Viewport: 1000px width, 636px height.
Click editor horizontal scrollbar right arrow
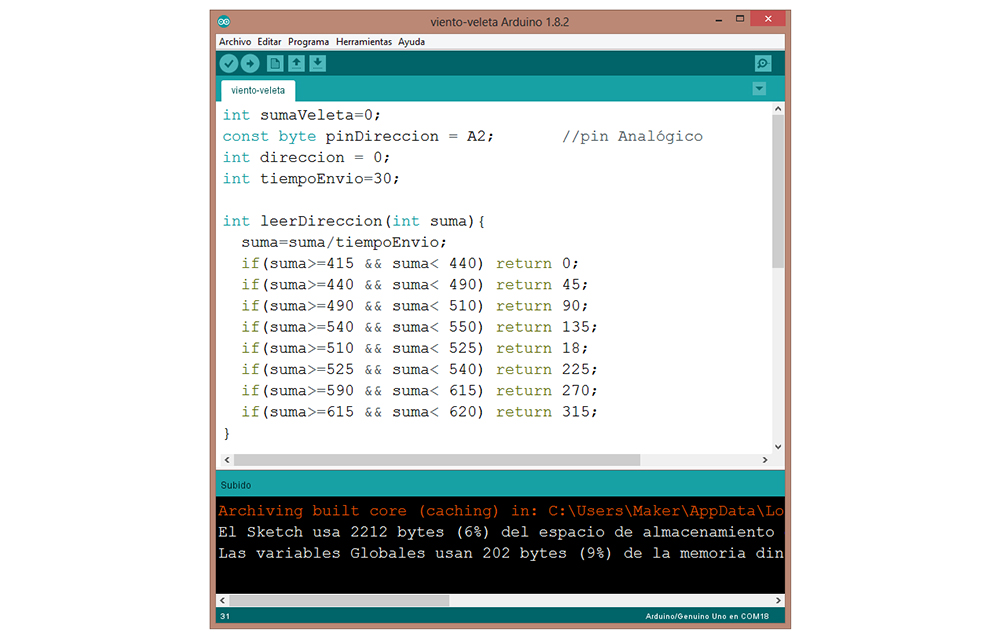pos(766,460)
